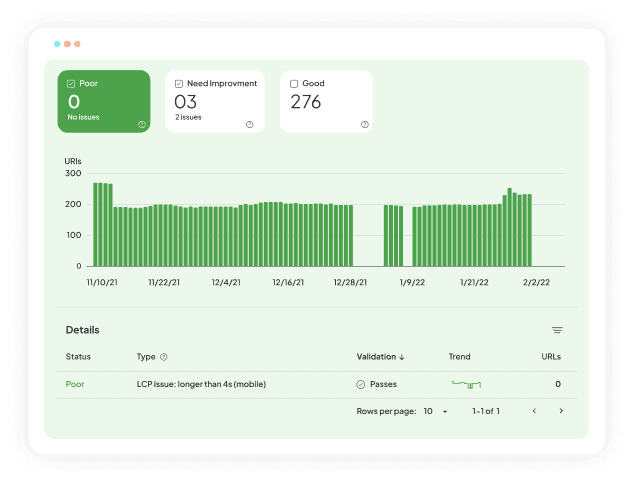Uncheck the Poor checkbox

tap(72, 84)
